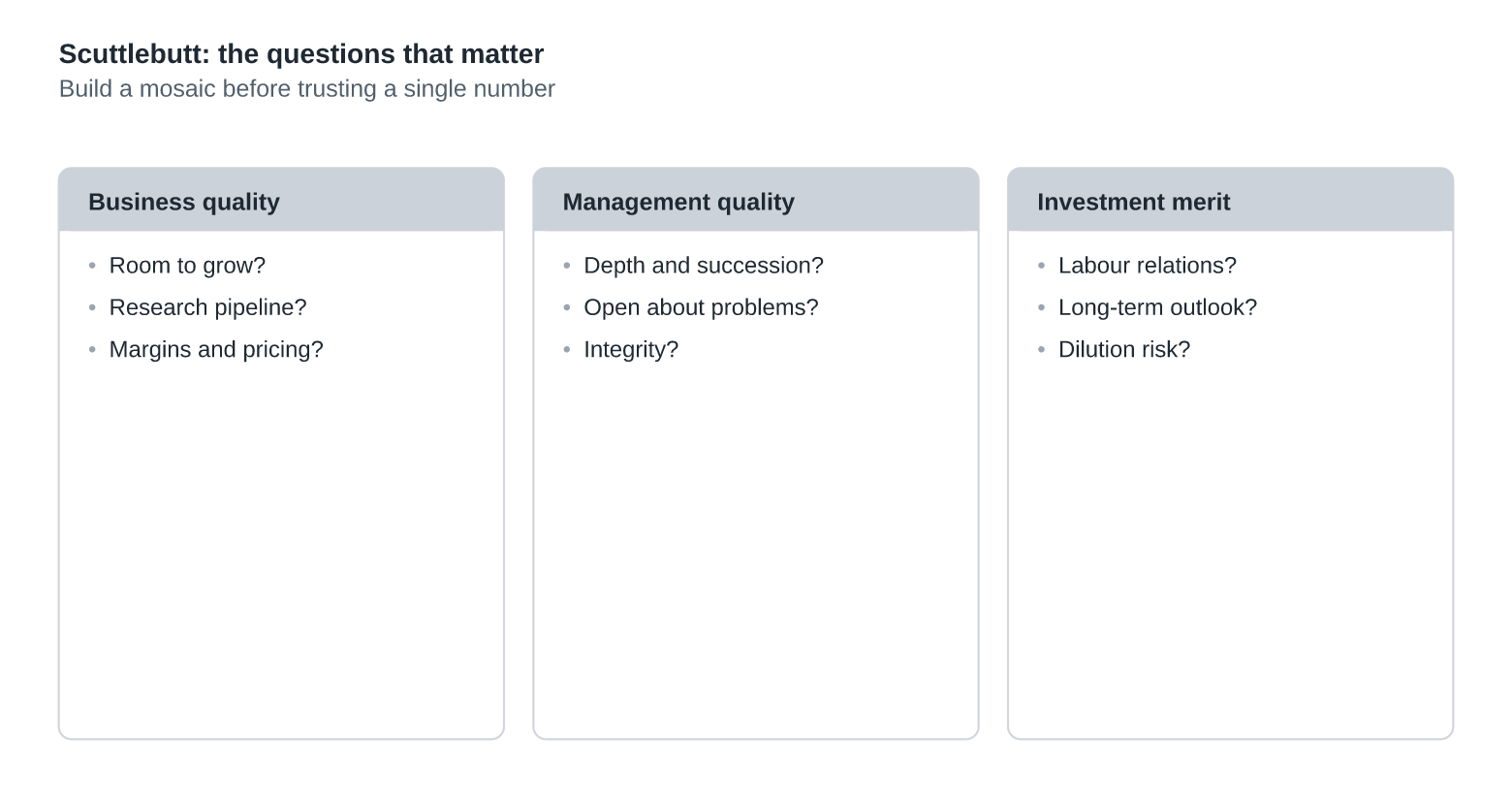This screenshot has width=1512, height=798.
Task: Click the 'Build a mosaic' subtitle text
Action: click(x=307, y=88)
